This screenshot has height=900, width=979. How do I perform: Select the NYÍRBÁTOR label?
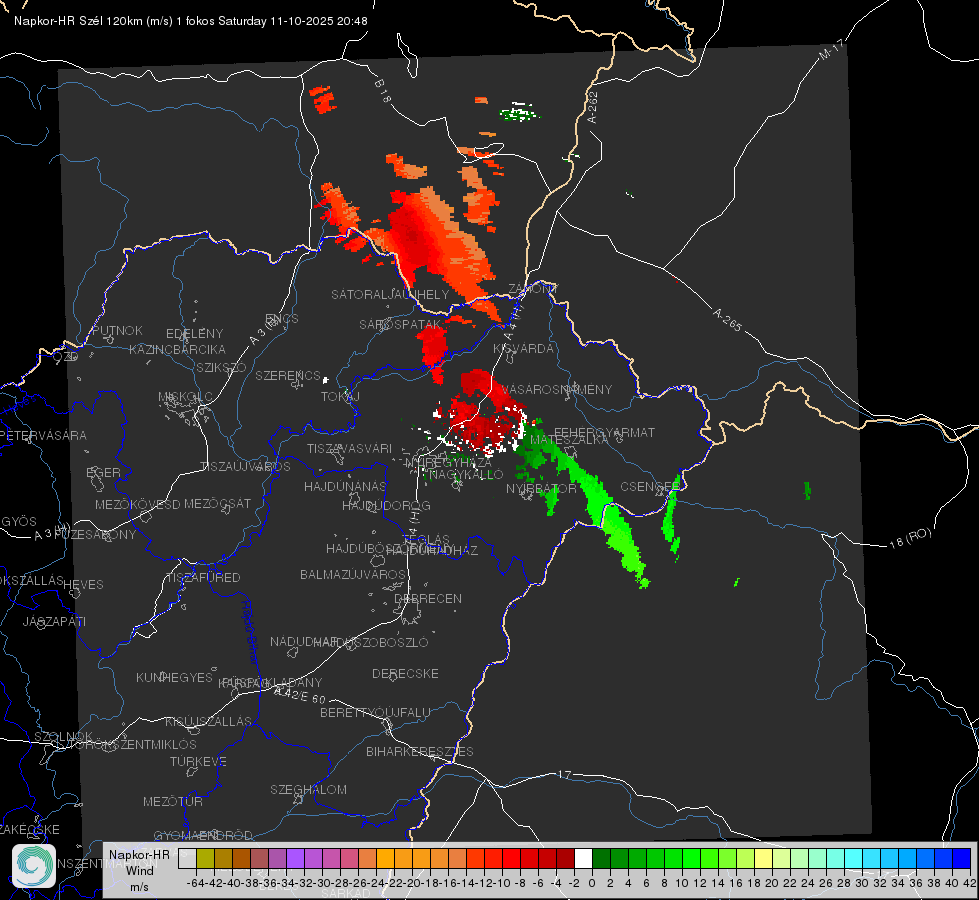pos(541,488)
